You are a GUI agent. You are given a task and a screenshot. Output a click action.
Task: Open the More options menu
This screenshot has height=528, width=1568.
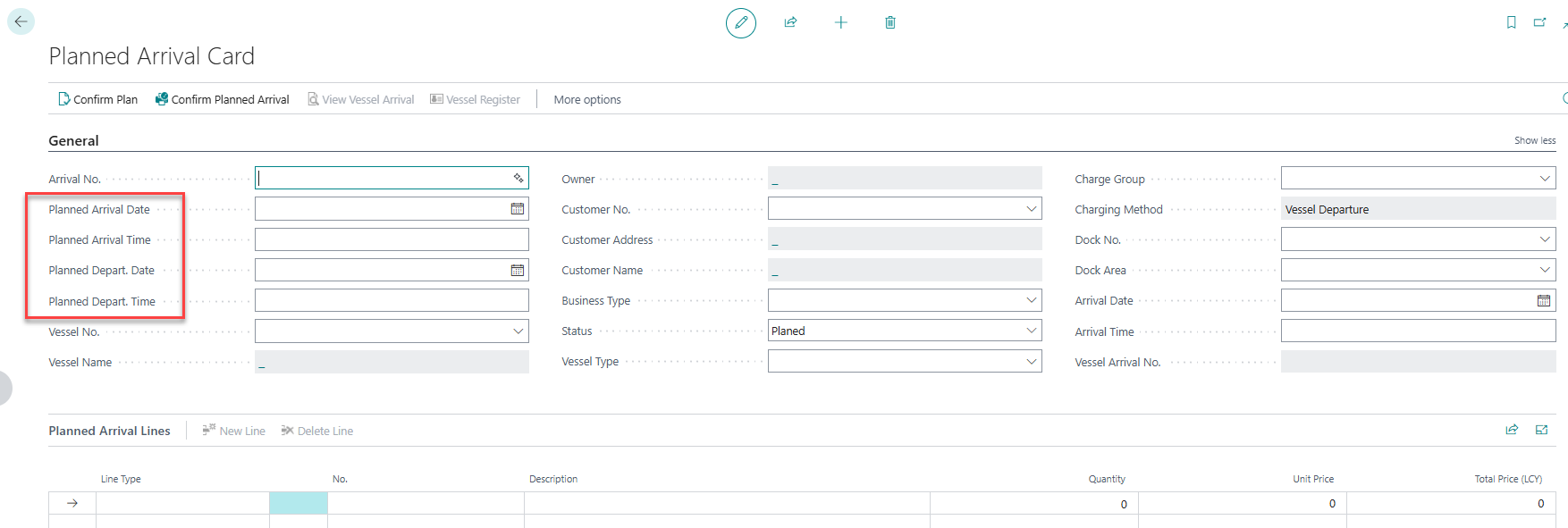(x=586, y=99)
